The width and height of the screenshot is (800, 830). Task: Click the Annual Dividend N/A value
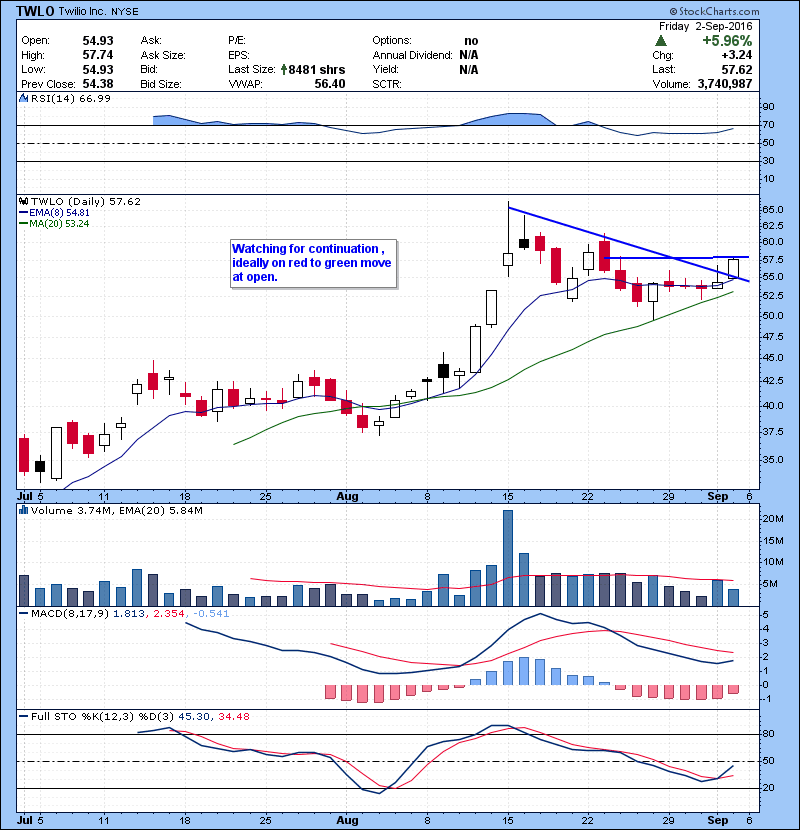(469, 55)
